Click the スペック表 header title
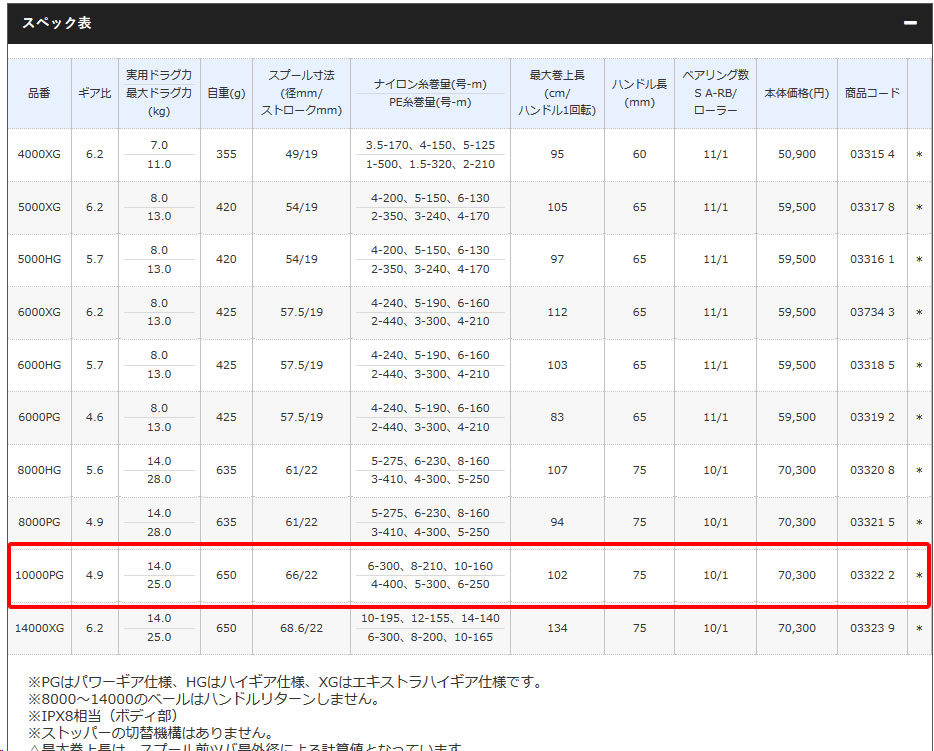This screenshot has height=751, width=934. coord(57,23)
